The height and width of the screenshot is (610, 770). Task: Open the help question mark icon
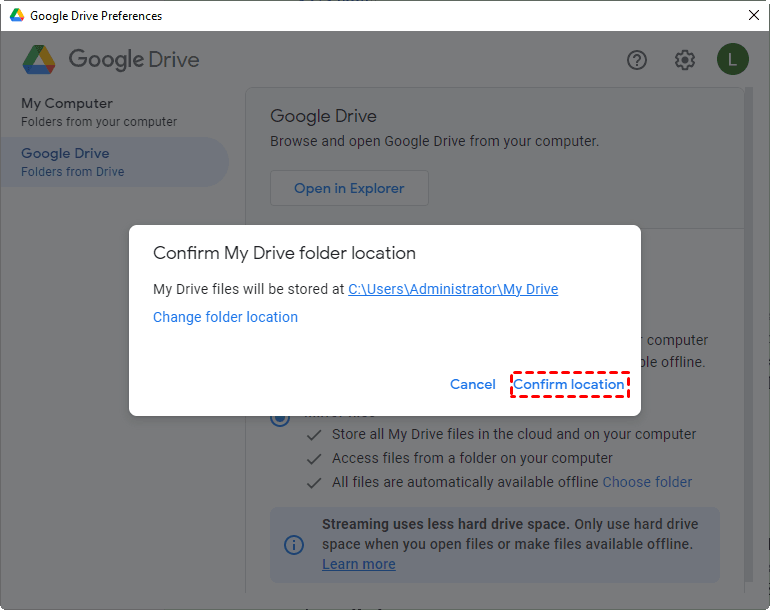[637, 60]
